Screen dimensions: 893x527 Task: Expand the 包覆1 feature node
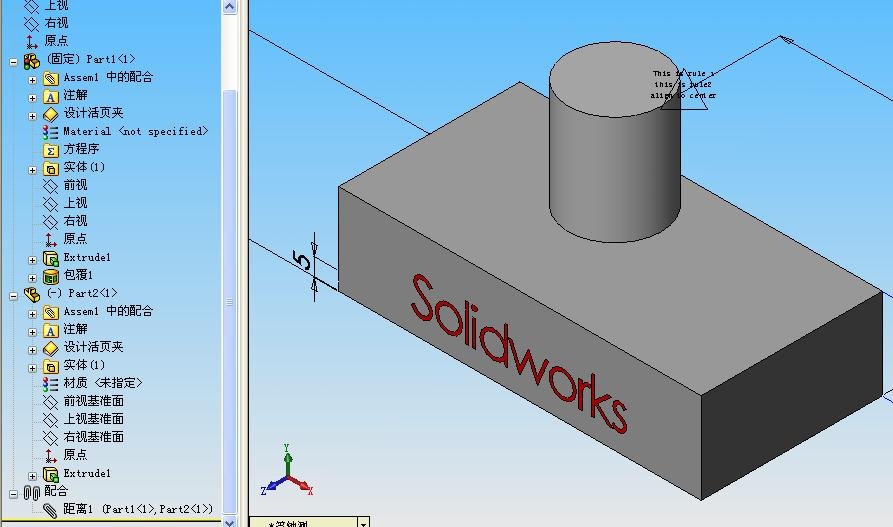[x=32, y=279]
